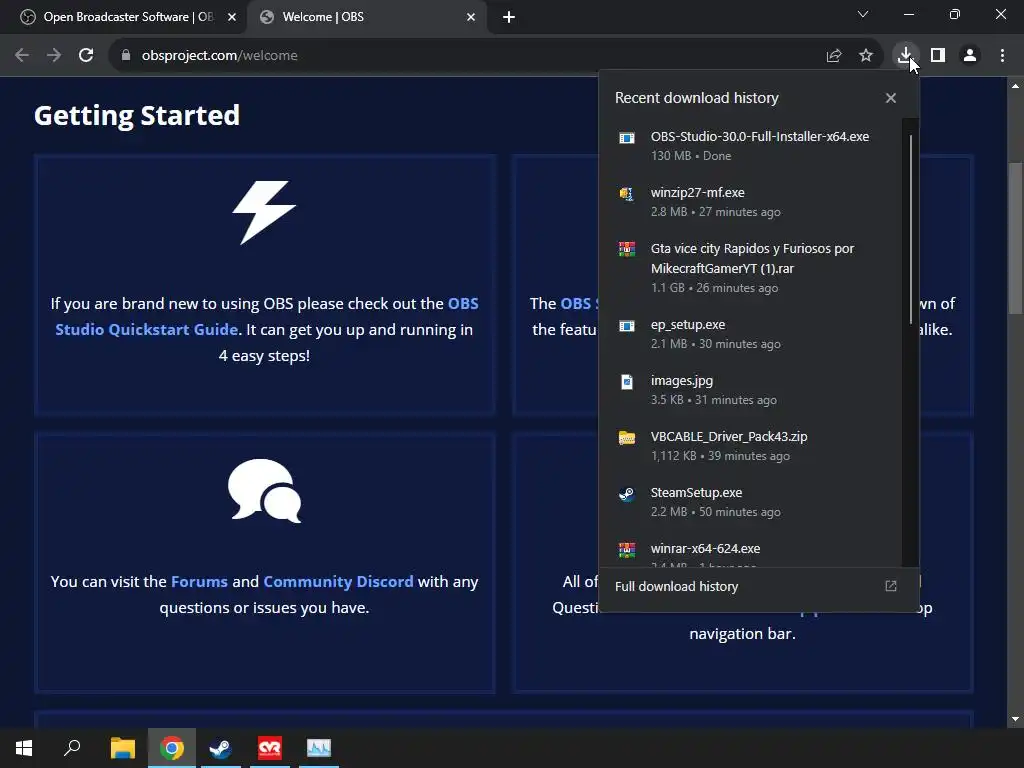Screen dimensions: 1024x768
Task: Open winrar-x64-624.exe file name
Action: pos(705,549)
